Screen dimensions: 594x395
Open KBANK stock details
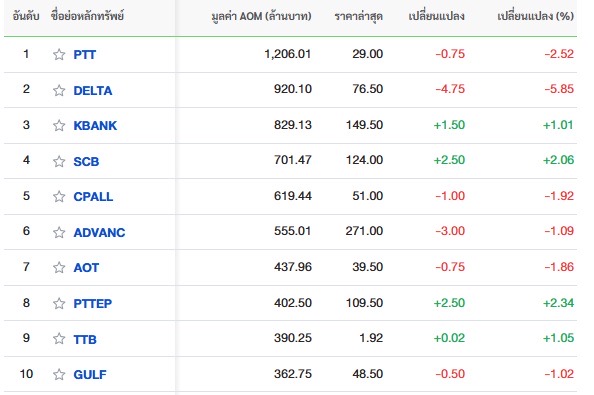coord(95,126)
